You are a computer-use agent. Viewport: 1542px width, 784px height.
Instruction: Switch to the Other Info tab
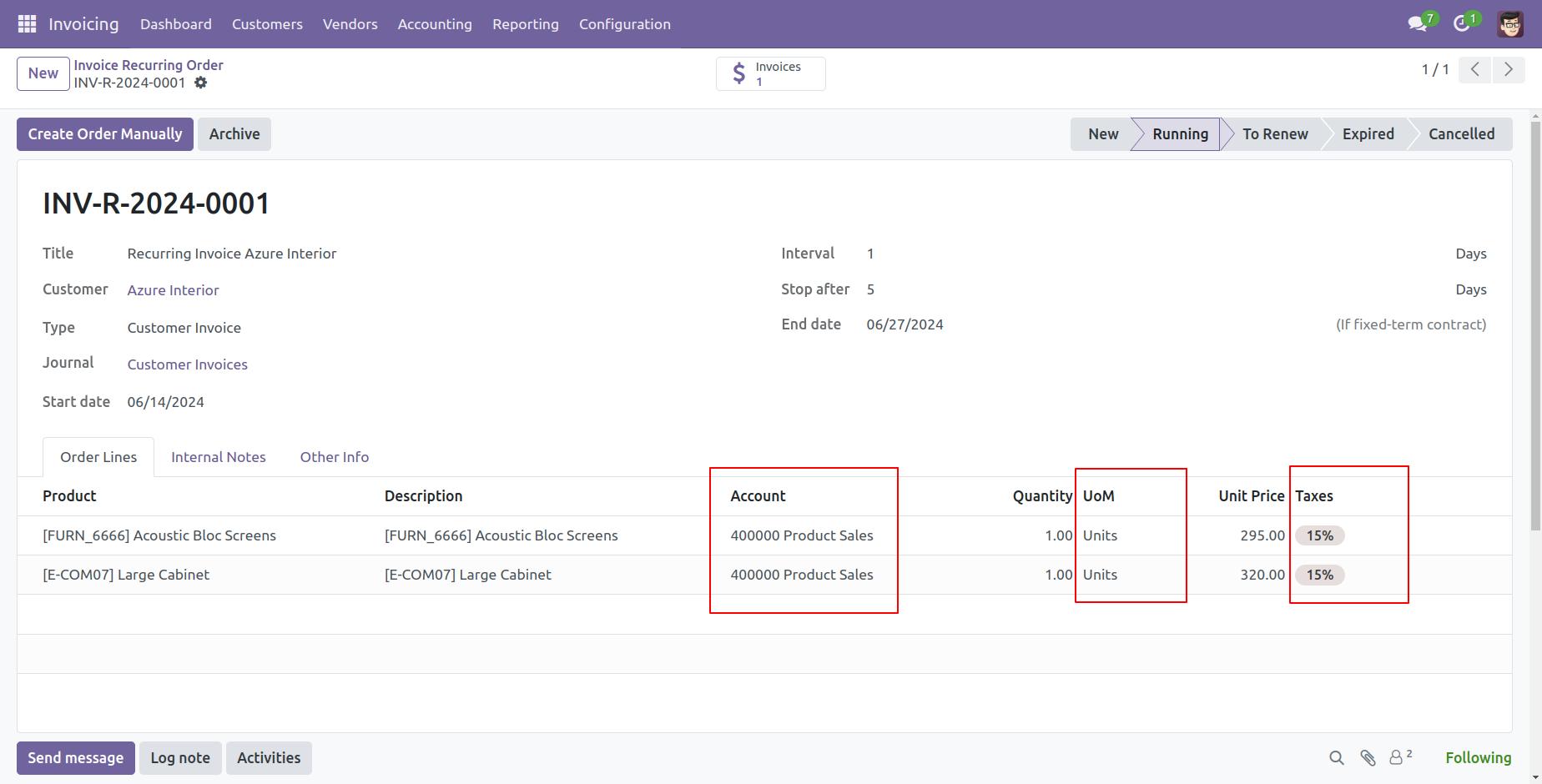[335, 457]
